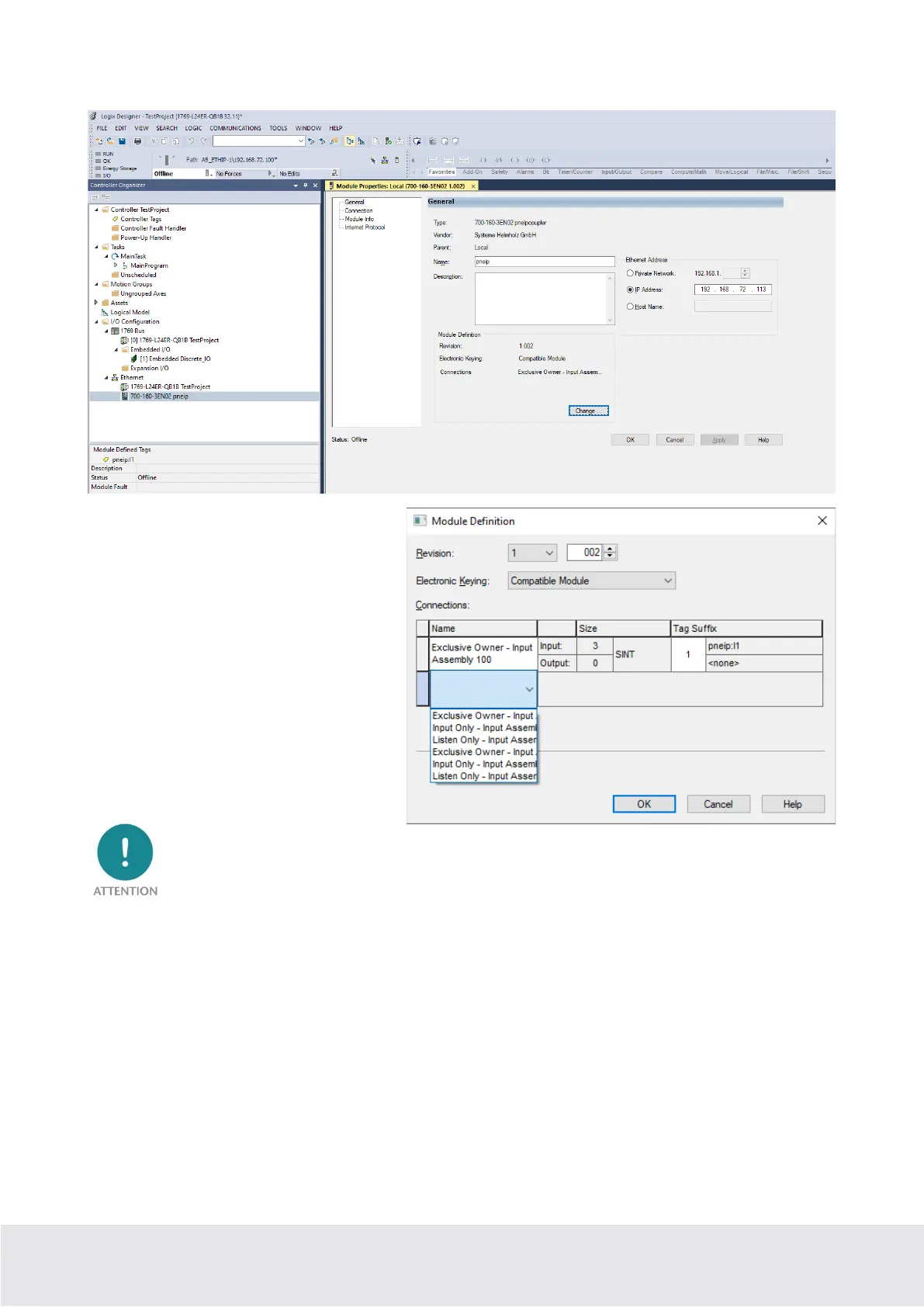Click the Open project folder icon

point(110,141)
